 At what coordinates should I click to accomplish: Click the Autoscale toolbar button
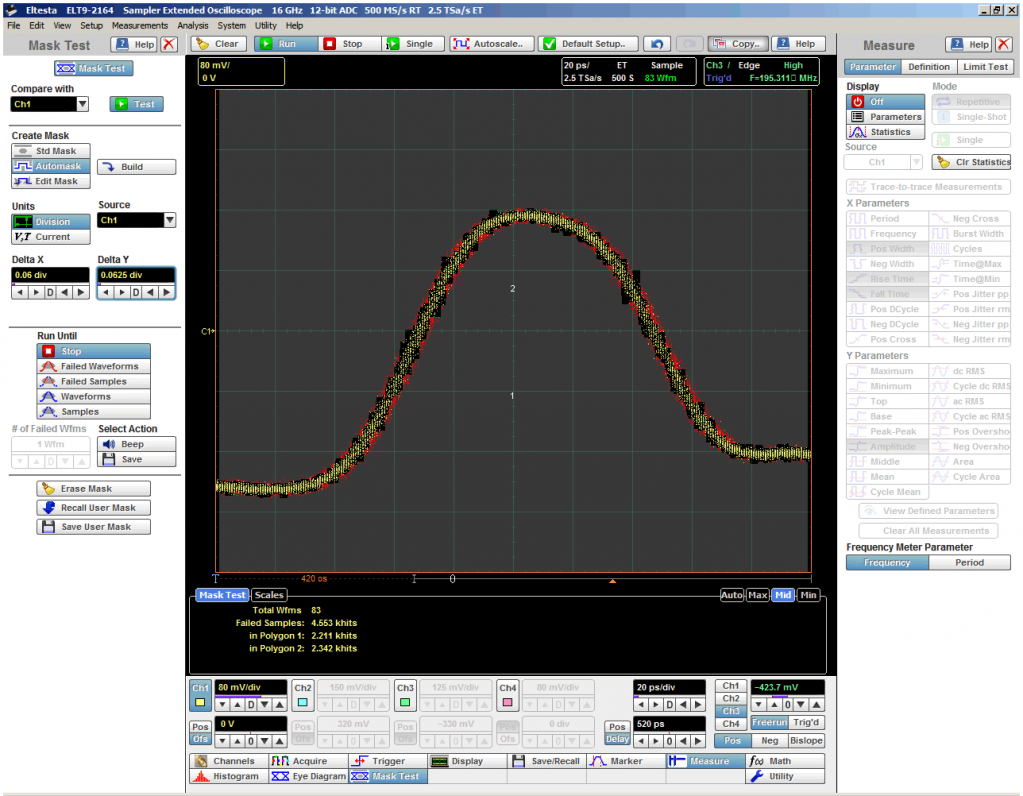click(490, 44)
